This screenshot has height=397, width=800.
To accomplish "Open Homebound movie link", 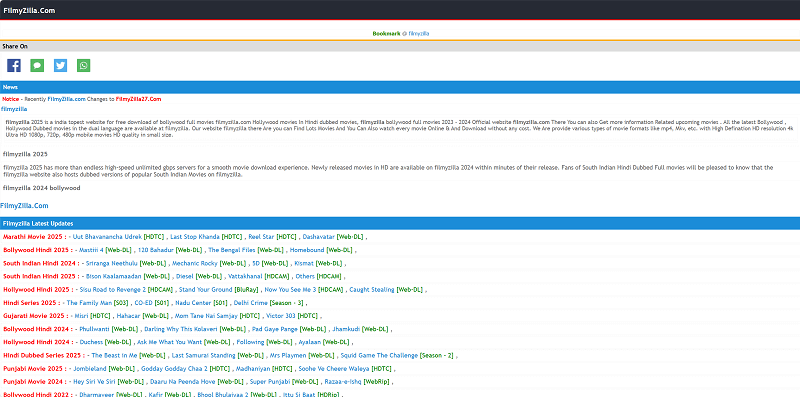I will [307, 250].
